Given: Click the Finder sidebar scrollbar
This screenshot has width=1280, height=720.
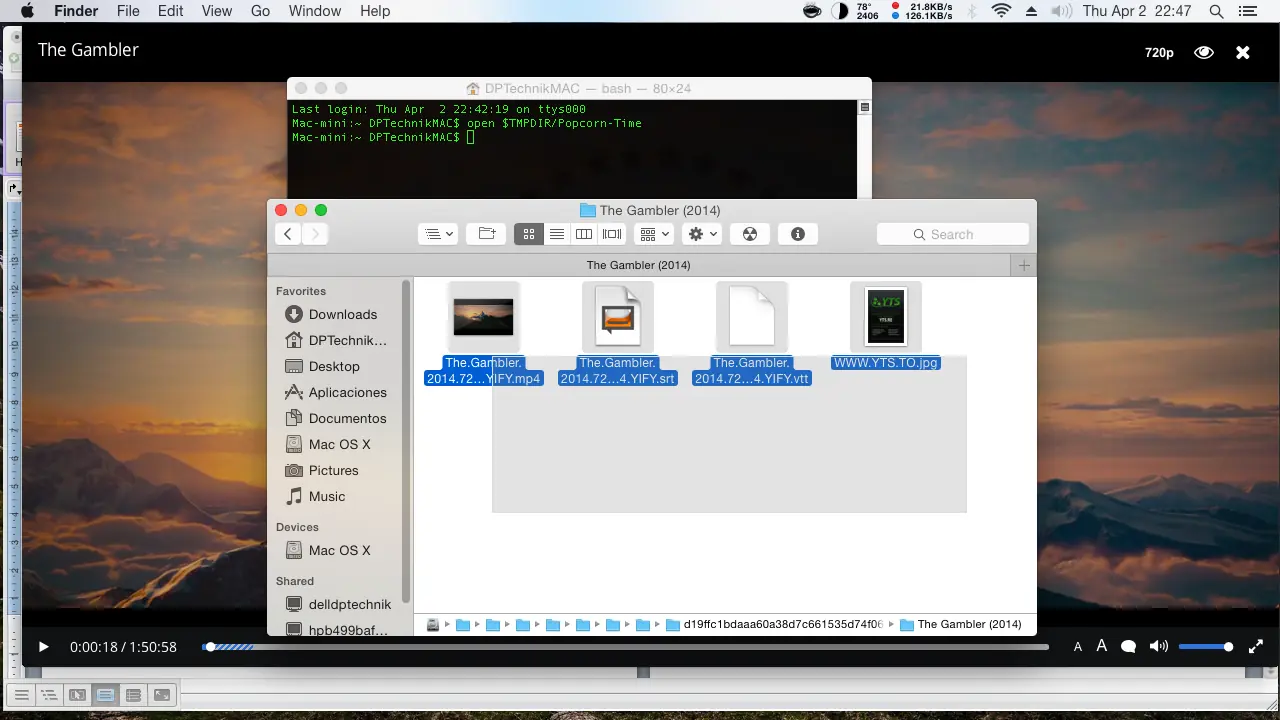Looking at the screenshot, I should pyautogui.click(x=406, y=440).
